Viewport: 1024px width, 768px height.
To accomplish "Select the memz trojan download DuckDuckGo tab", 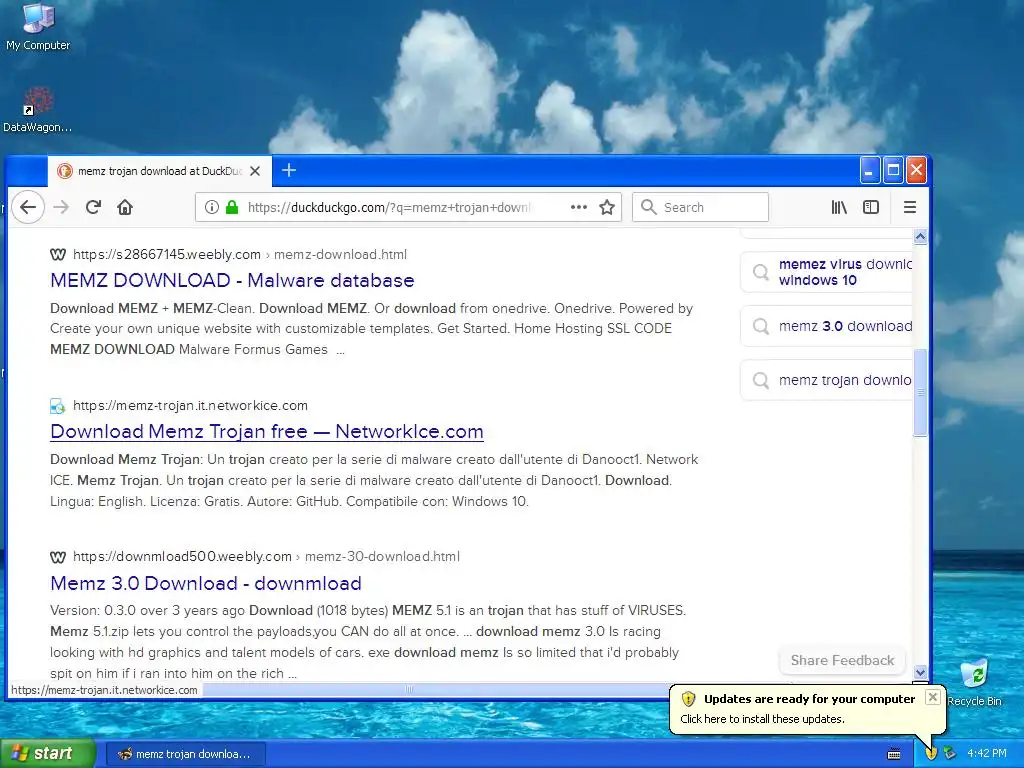I will pyautogui.click(x=159, y=171).
